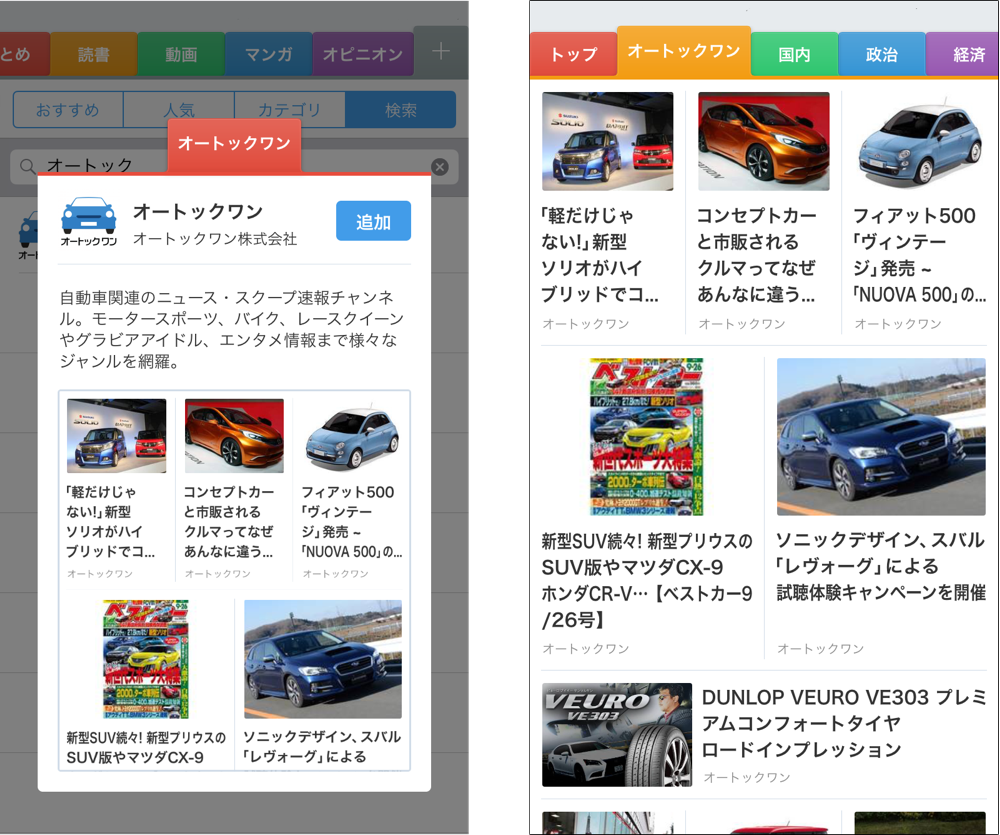Select the 人気 segment
1000x835 pixels.
[179, 110]
